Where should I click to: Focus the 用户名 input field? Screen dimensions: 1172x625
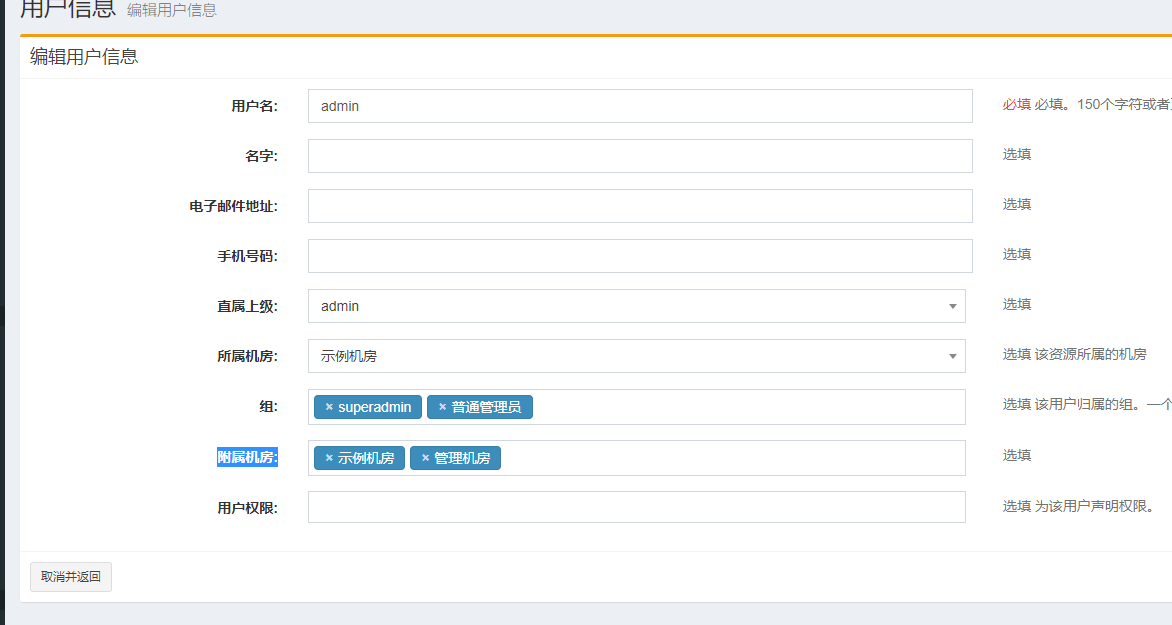(x=640, y=106)
